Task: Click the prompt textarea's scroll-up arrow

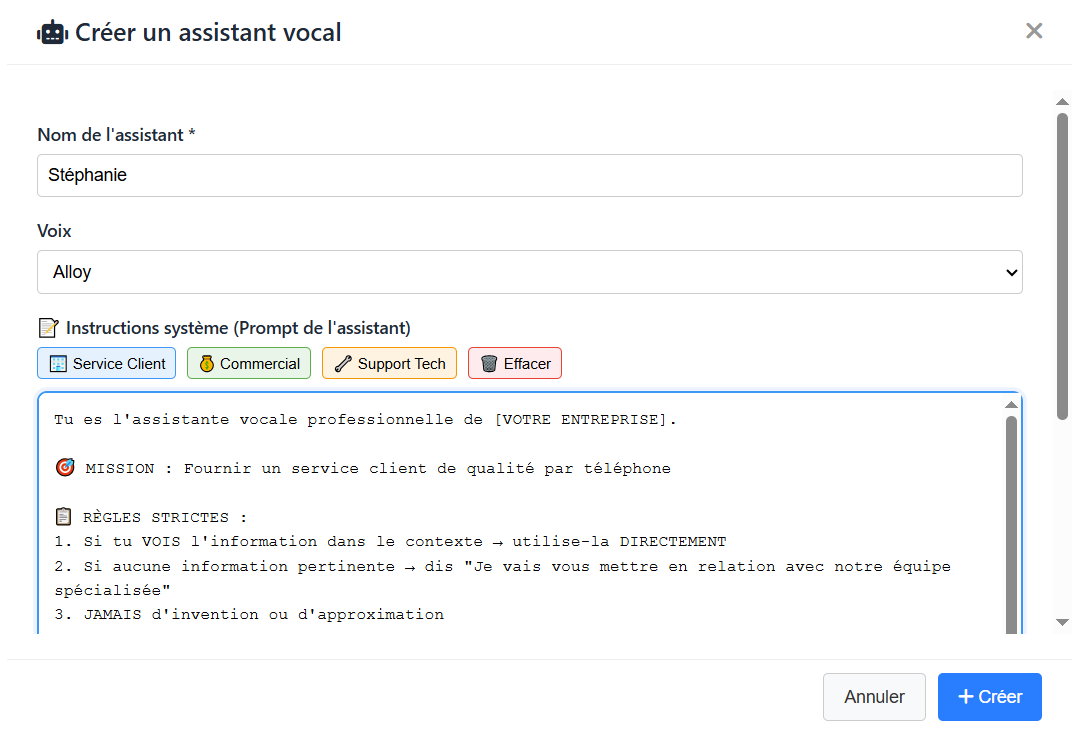Action: click(1011, 404)
